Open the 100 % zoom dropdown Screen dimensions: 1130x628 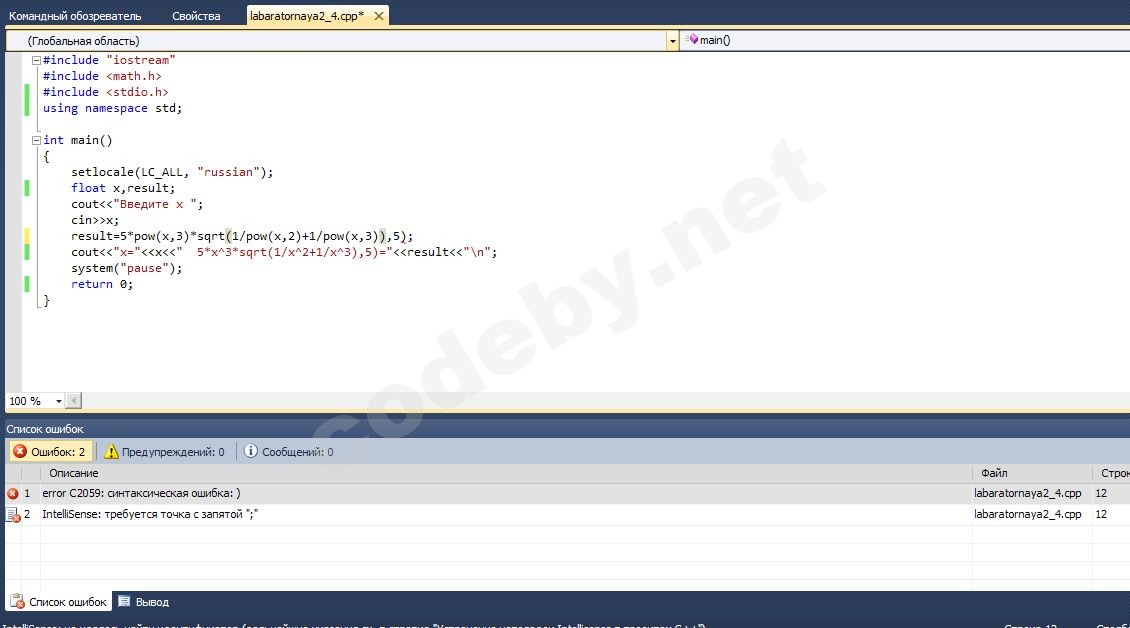[58, 401]
